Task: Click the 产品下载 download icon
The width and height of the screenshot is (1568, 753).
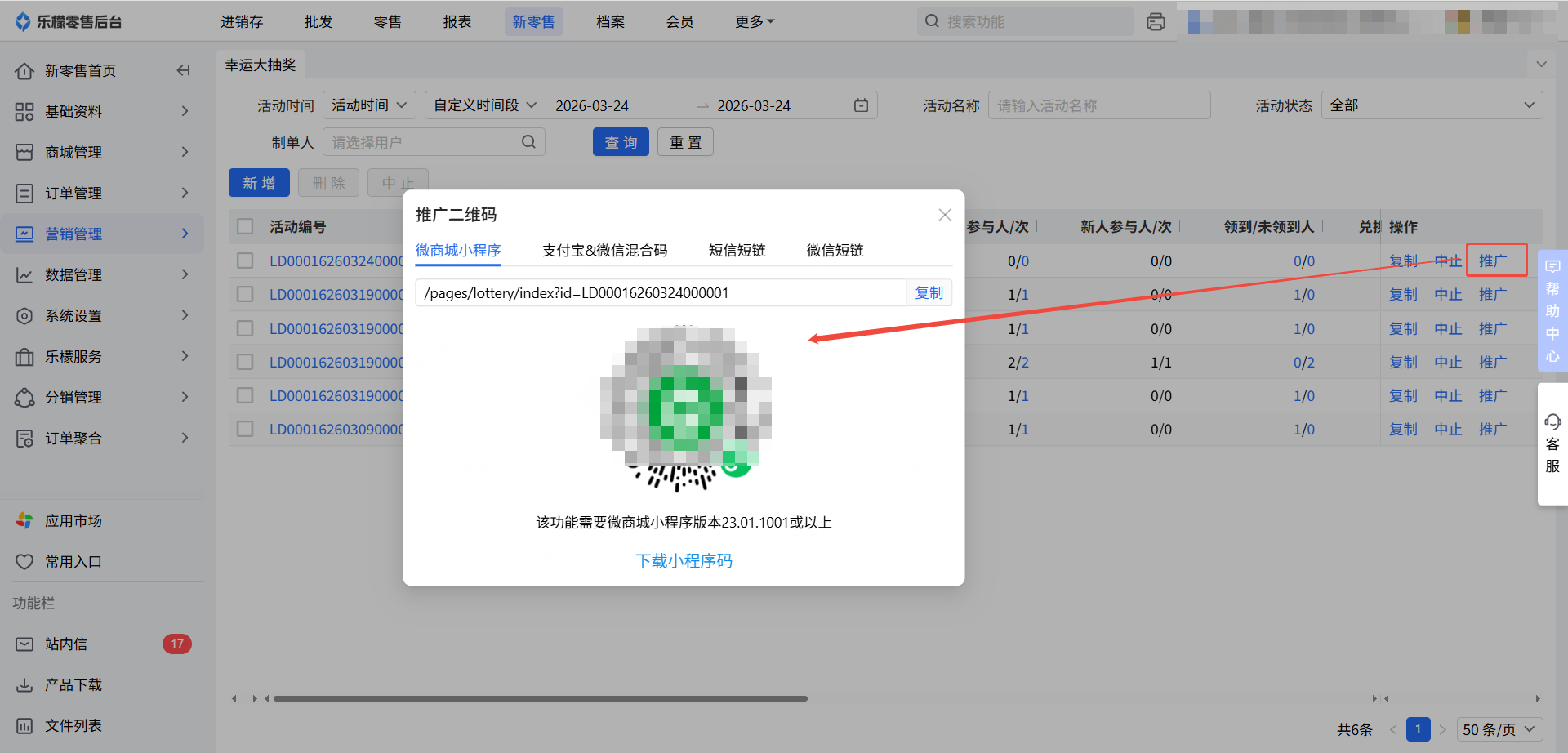Action: tap(24, 685)
